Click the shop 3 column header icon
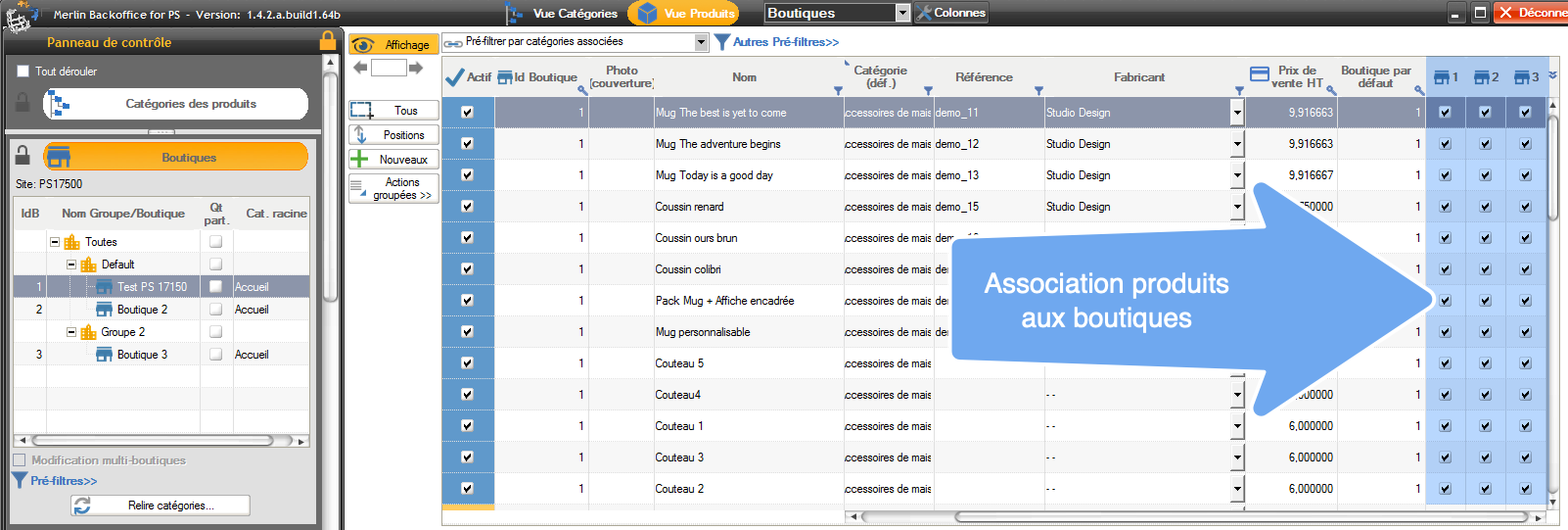 point(1521,77)
